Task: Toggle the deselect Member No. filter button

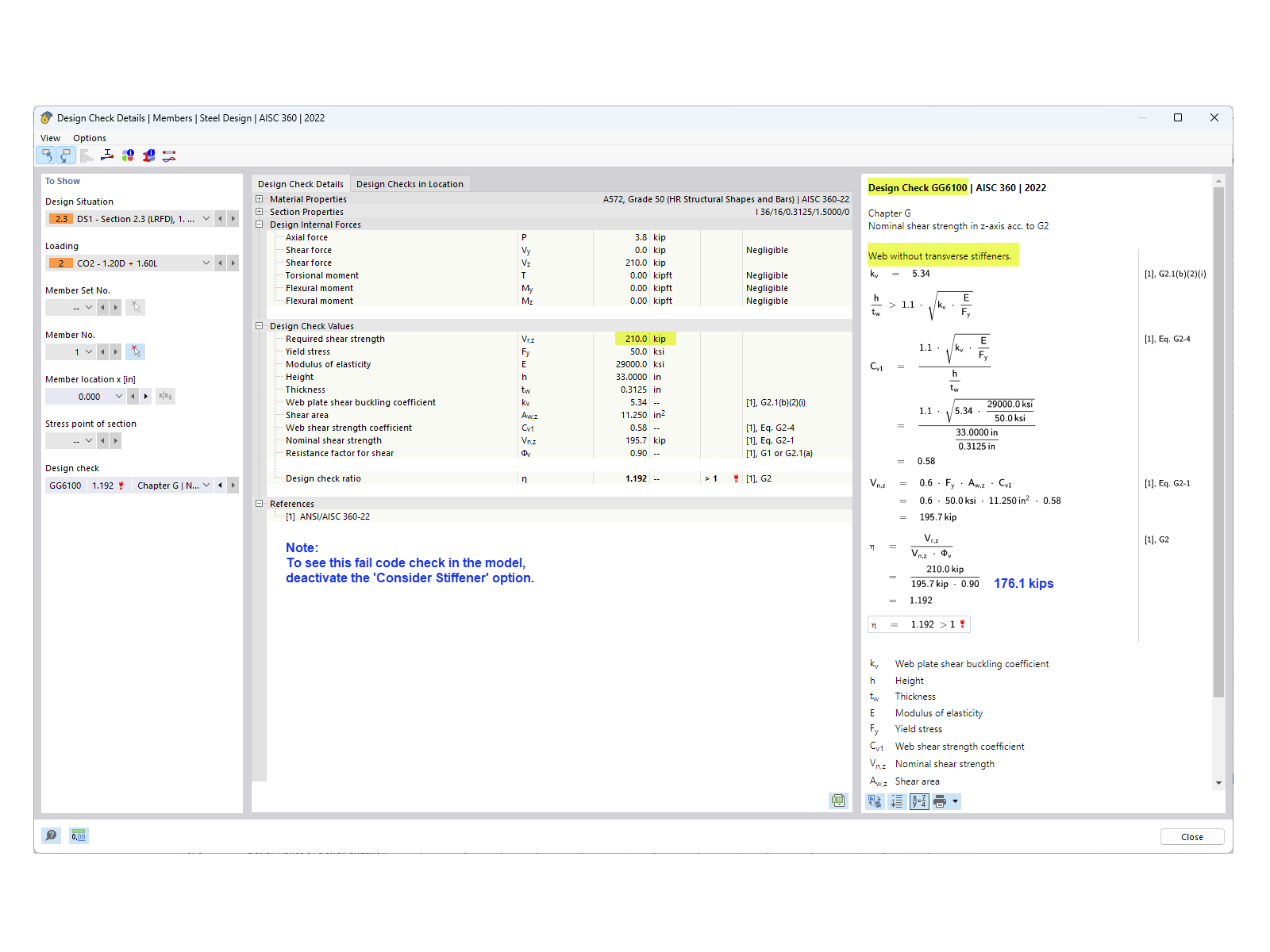Action: tap(135, 351)
